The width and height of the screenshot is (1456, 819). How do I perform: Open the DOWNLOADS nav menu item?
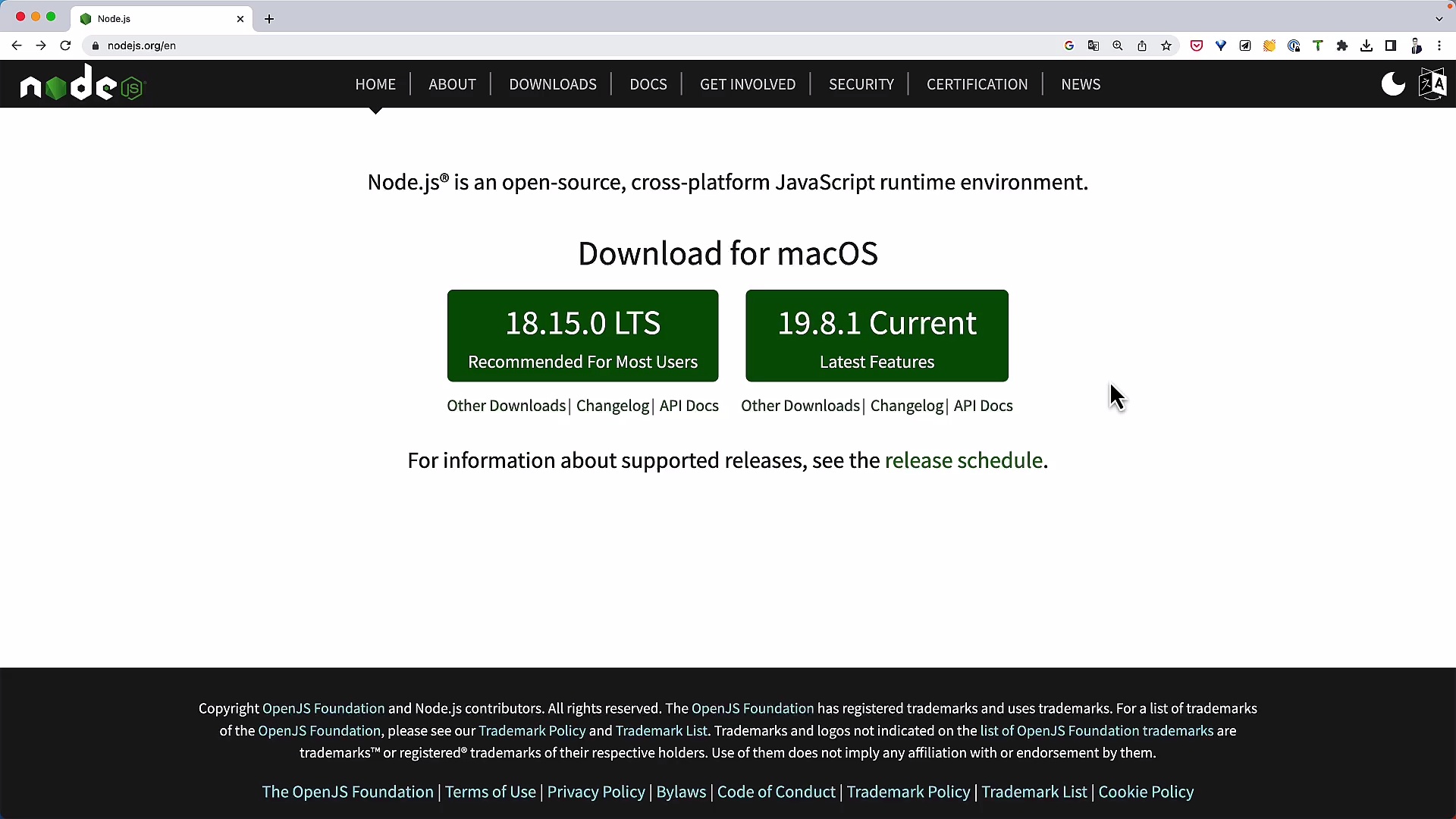click(552, 84)
